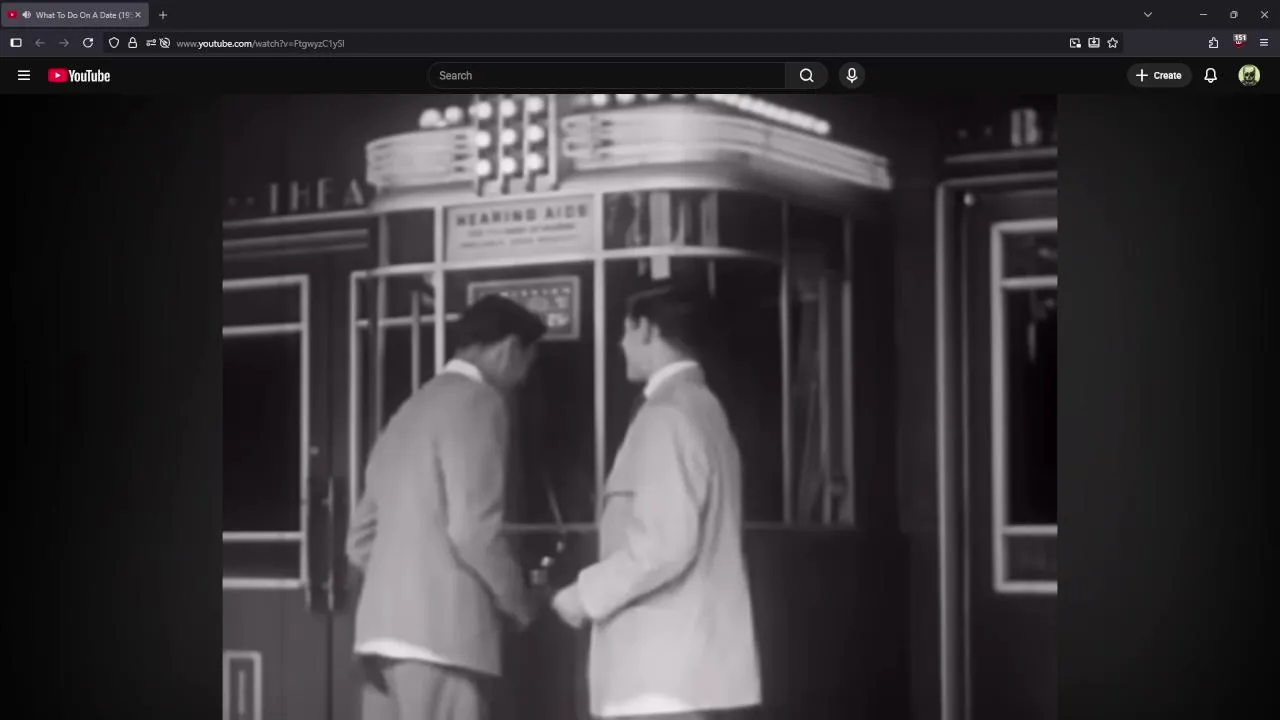The width and height of the screenshot is (1280, 720).
Task: Open the YouTube guide hamburger menu
Action: [24, 75]
